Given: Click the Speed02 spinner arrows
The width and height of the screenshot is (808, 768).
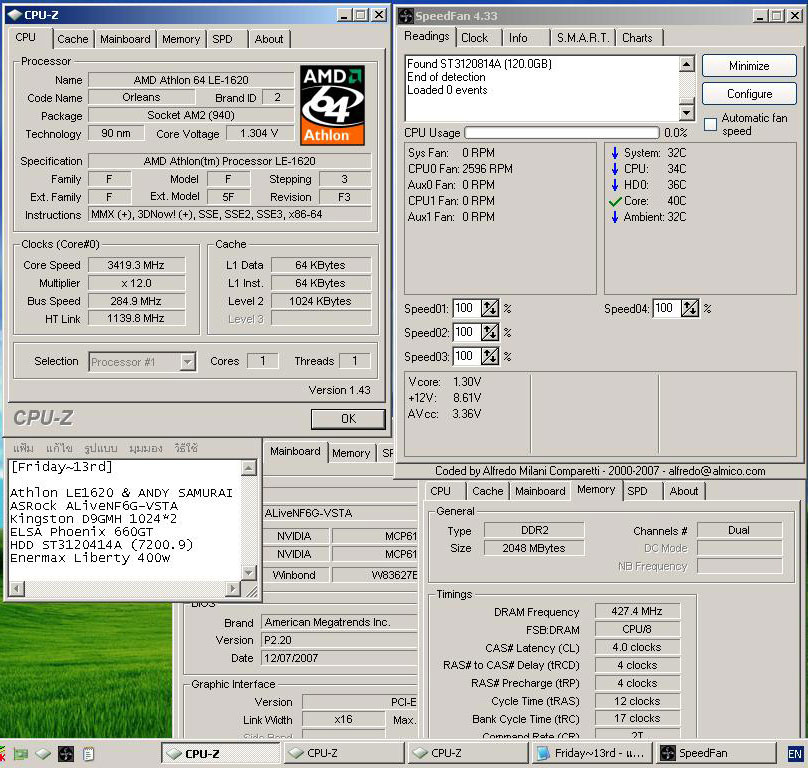Looking at the screenshot, I should [490, 332].
